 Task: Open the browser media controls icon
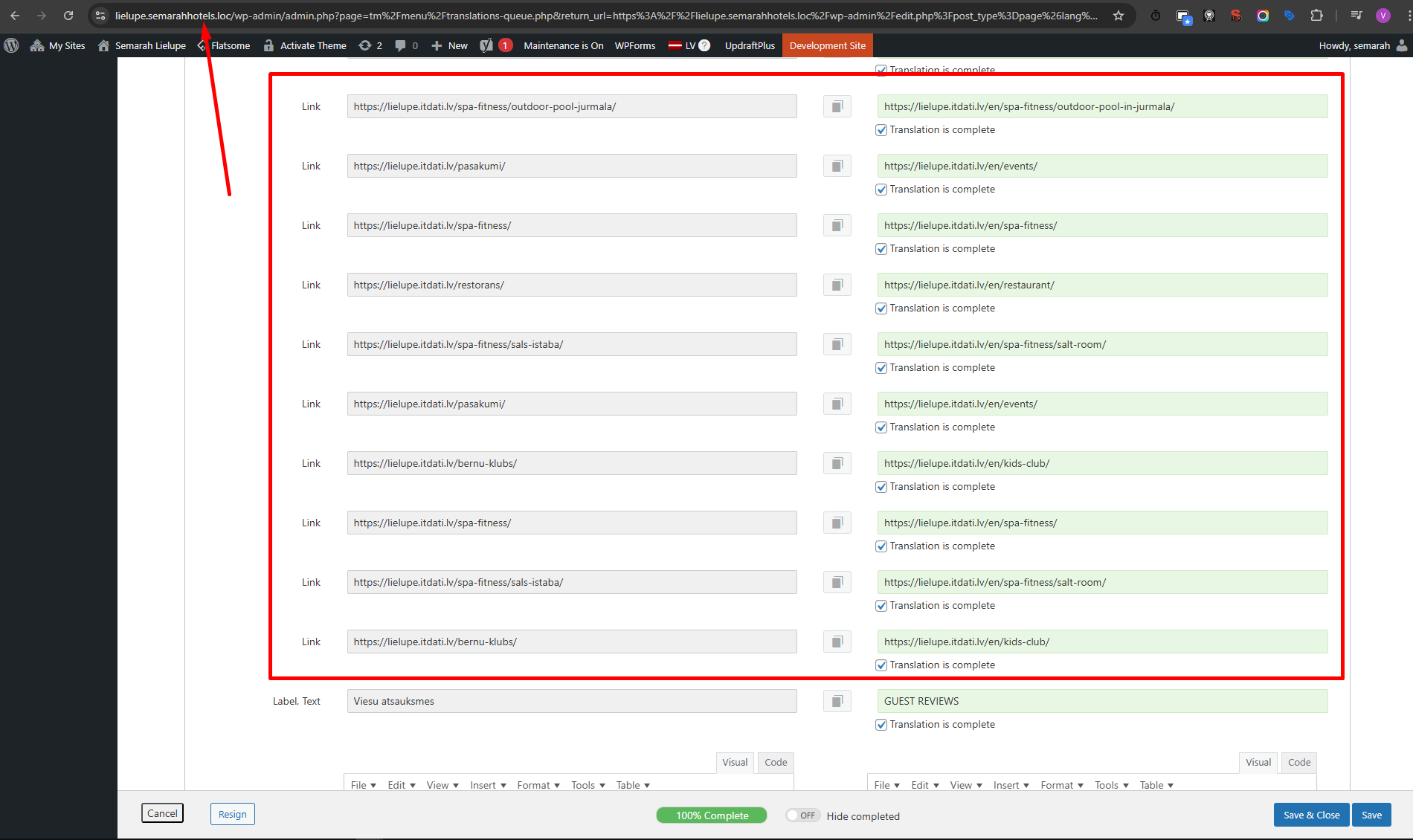pos(1356,16)
